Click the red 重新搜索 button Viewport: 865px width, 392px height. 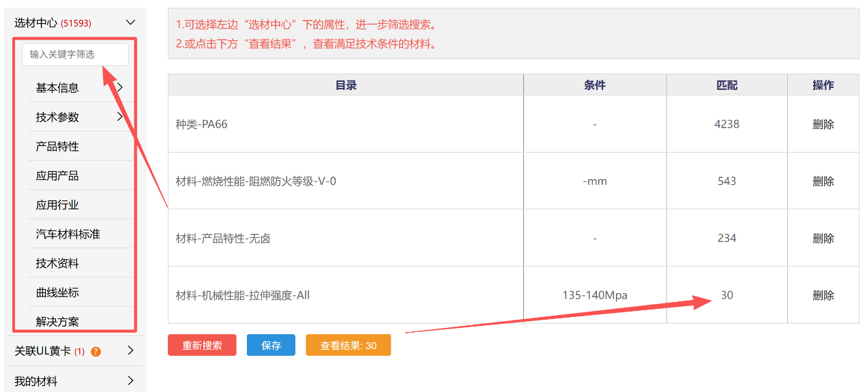coord(202,345)
